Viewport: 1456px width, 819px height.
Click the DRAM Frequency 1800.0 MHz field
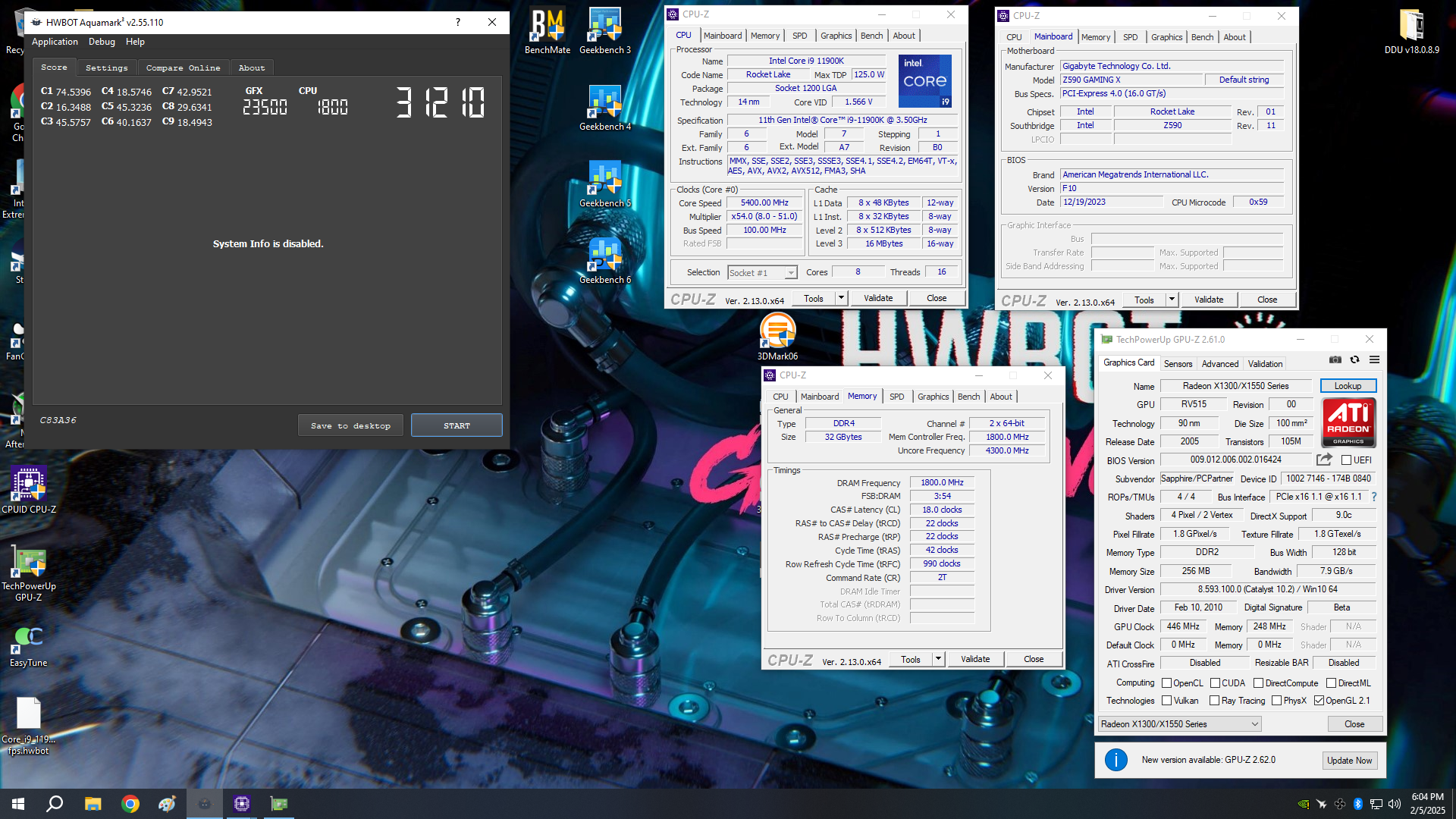coord(942,482)
